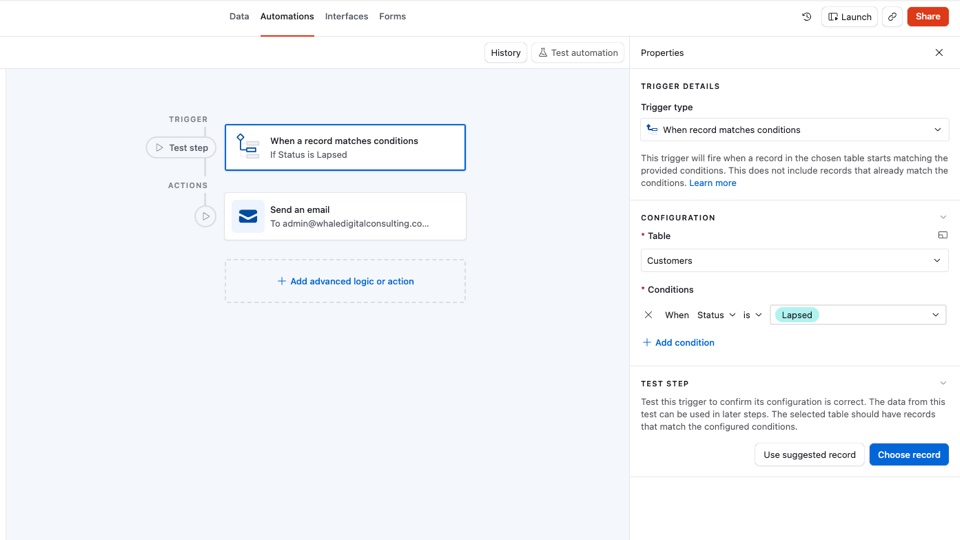Open the Learn more link
Screen dimensions: 960x540
click(713, 183)
